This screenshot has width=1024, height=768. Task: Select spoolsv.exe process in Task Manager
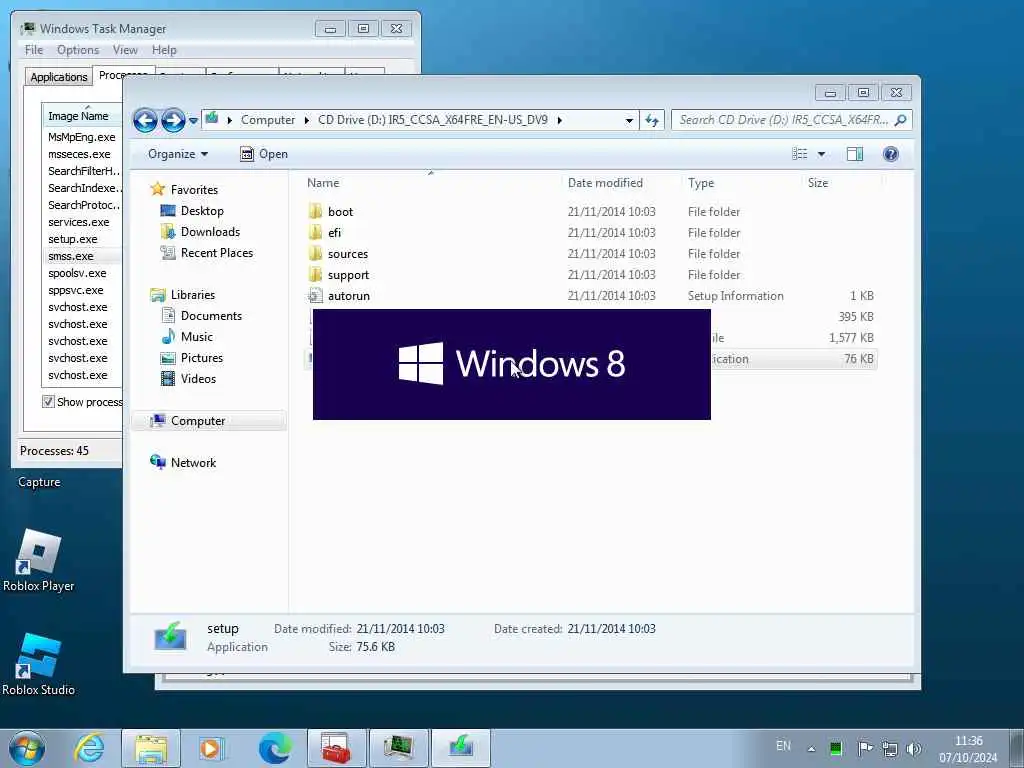(x=77, y=274)
